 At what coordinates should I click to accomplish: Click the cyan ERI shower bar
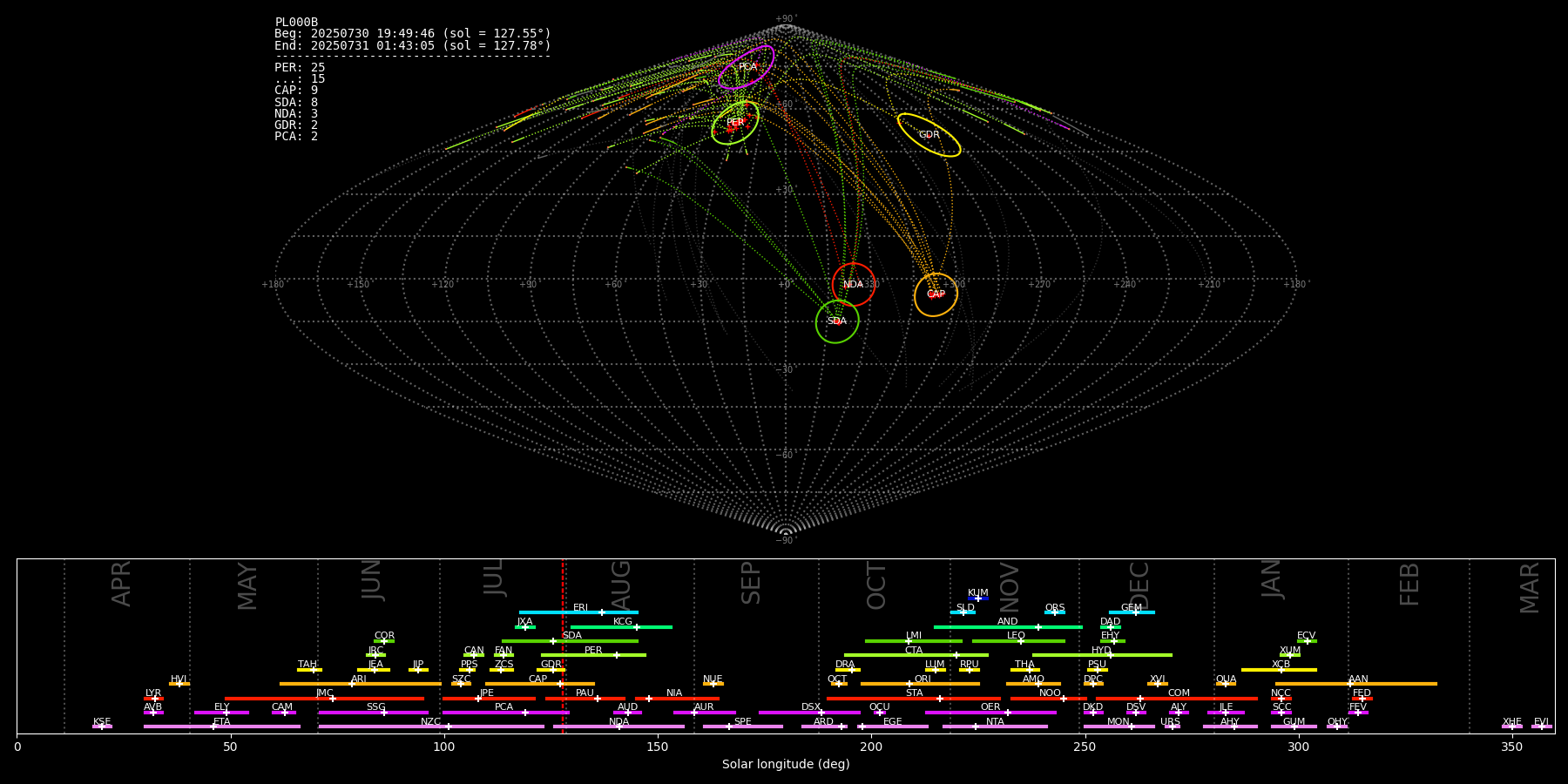tap(578, 612)
